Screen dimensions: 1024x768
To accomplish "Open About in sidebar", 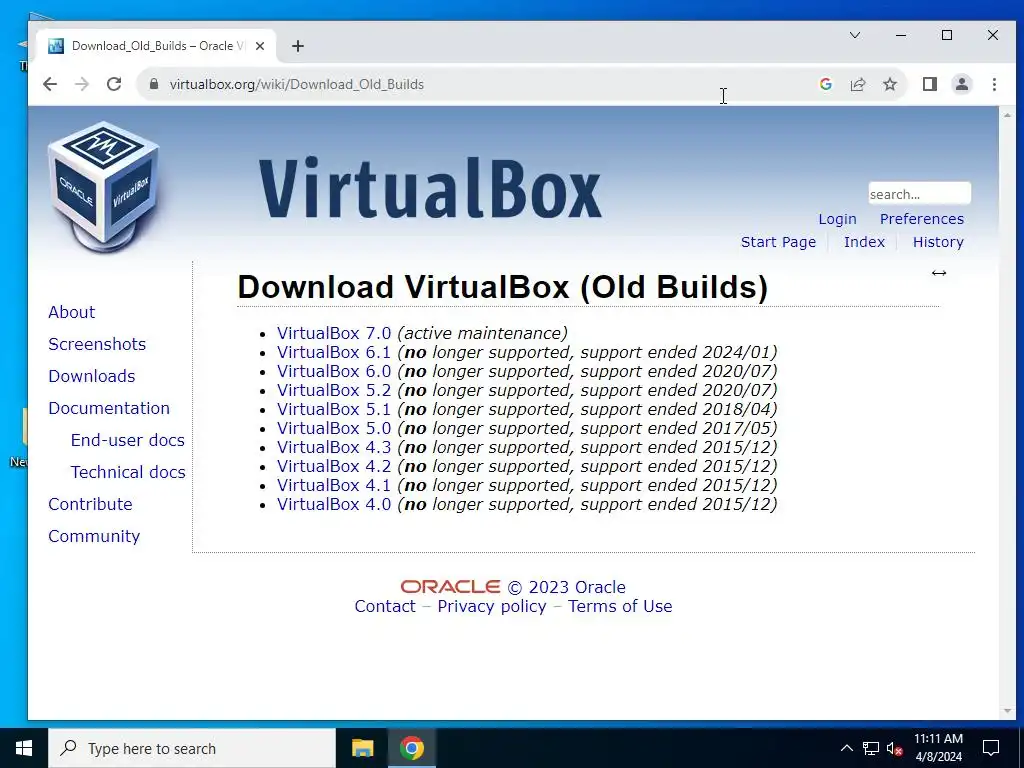I will (72, 312).
